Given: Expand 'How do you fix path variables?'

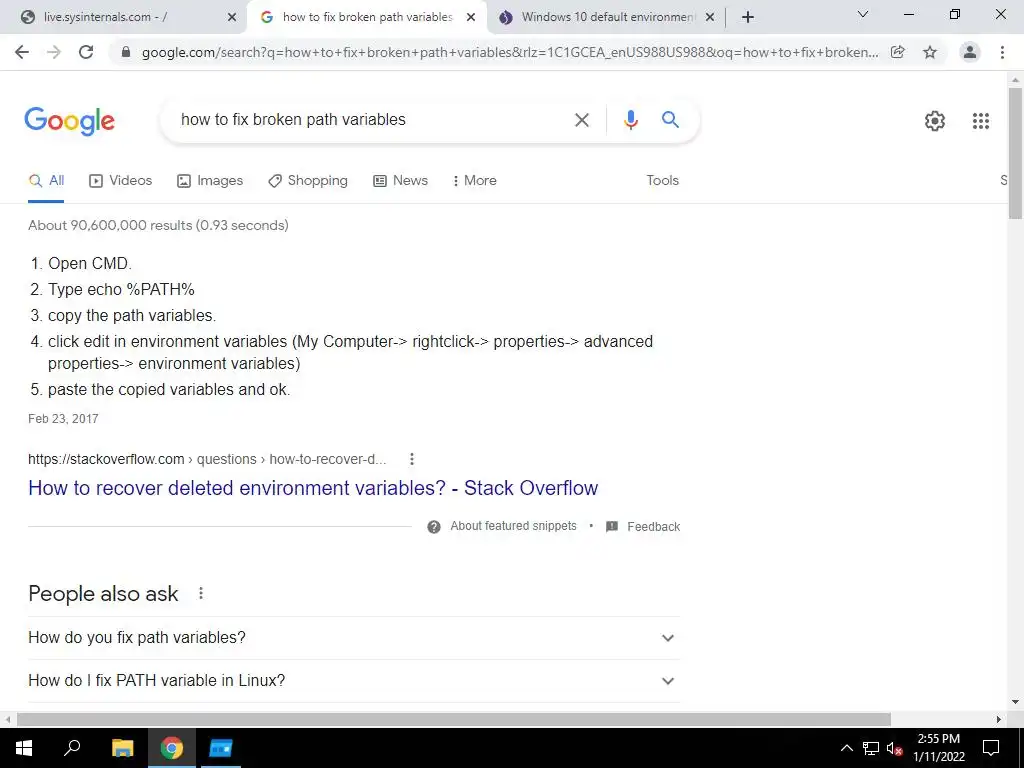Looking at the screenshot, I should (353, 637).
